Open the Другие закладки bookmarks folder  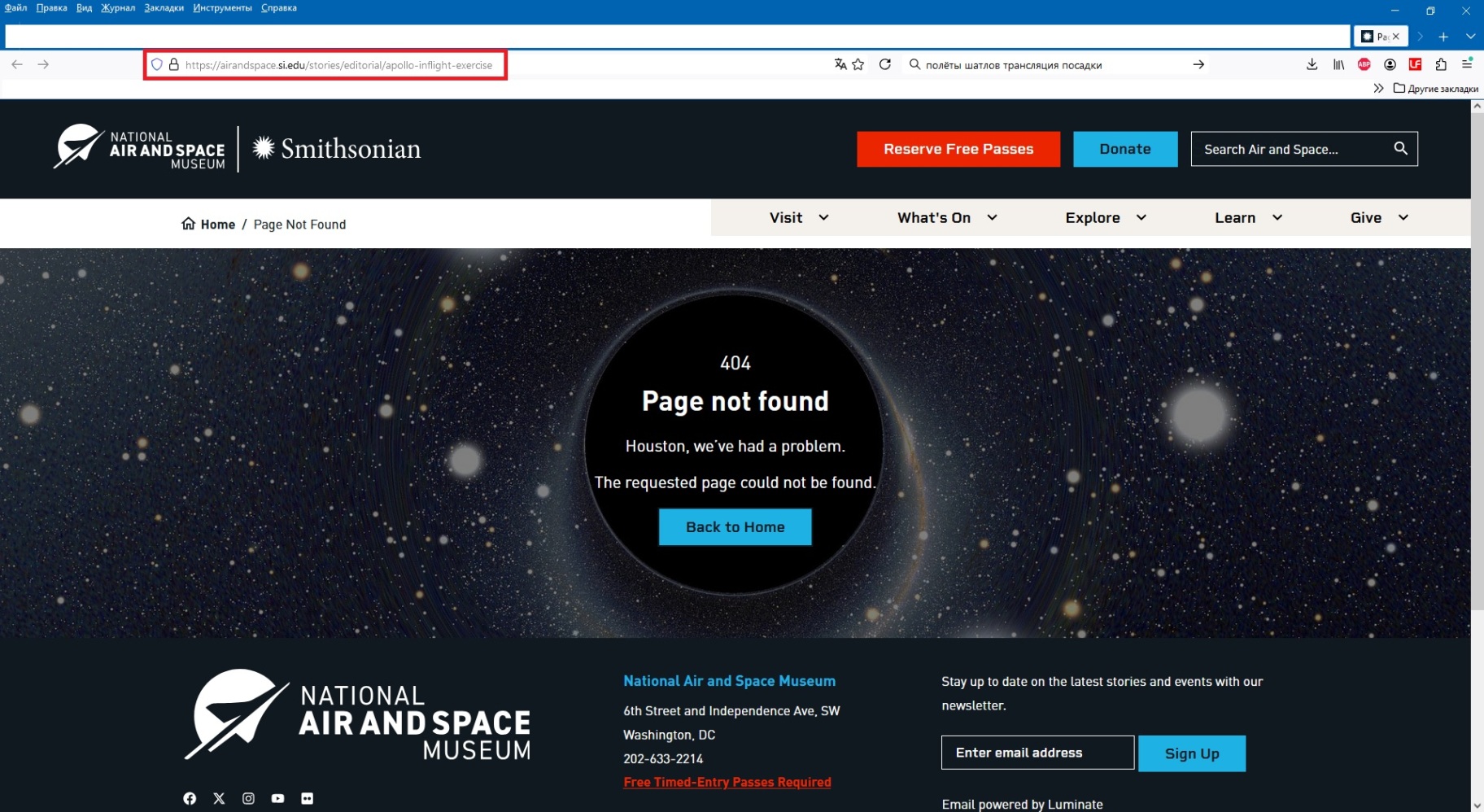pos(1436,88)
